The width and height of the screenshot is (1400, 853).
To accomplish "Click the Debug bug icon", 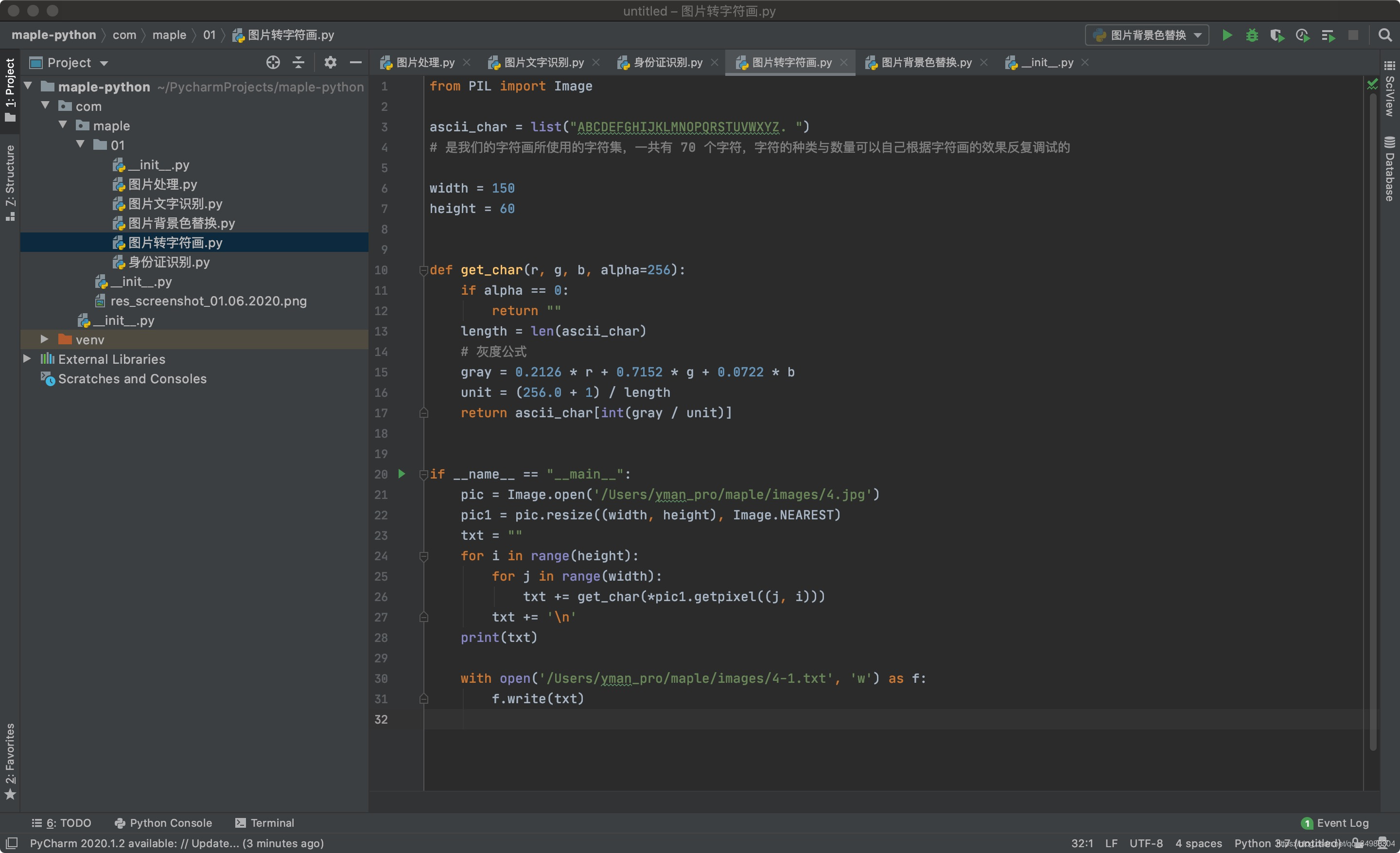I will point(1252,35).
